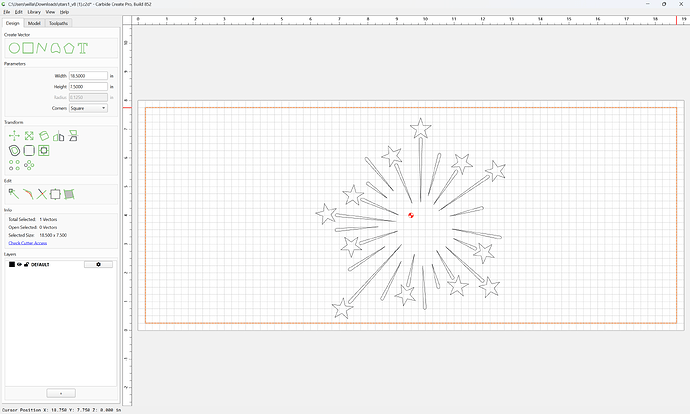The height and width of the screenshot is (414, 690).
Task: Click the Height input field
Action: coord(88,87)
